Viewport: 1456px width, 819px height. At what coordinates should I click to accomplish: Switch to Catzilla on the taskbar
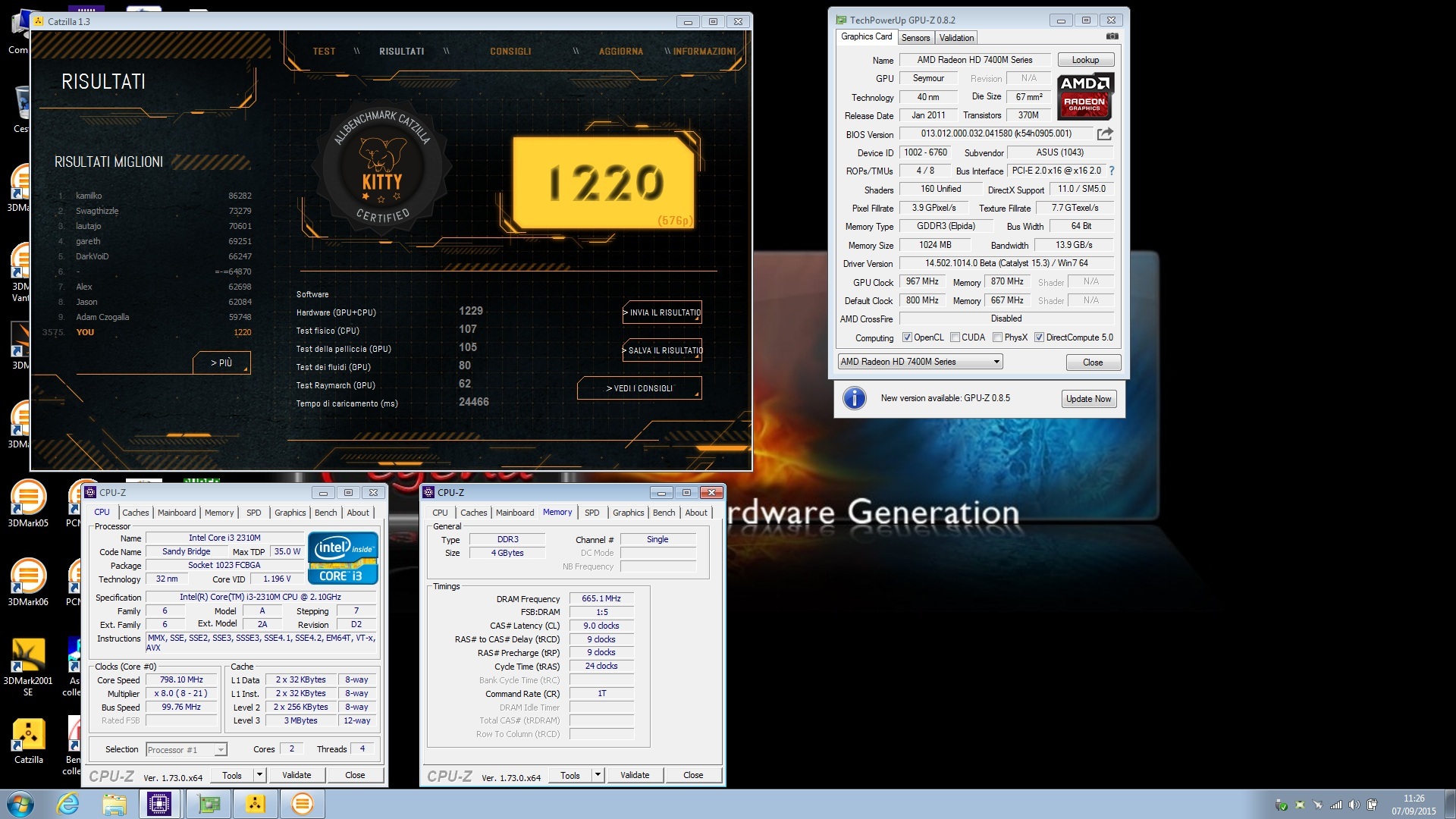(255, 804)
